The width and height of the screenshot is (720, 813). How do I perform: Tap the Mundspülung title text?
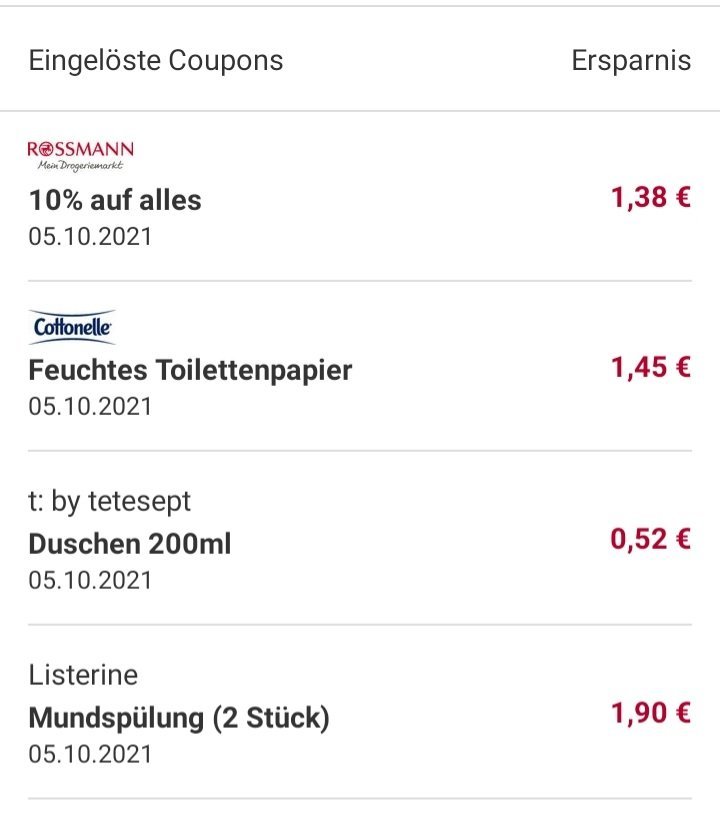tap(116, 719)
